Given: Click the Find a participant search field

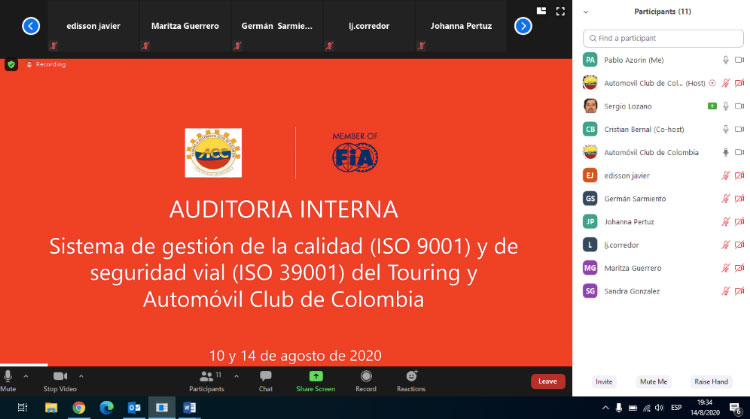Looking at the screenshot, I should (665, 37).
